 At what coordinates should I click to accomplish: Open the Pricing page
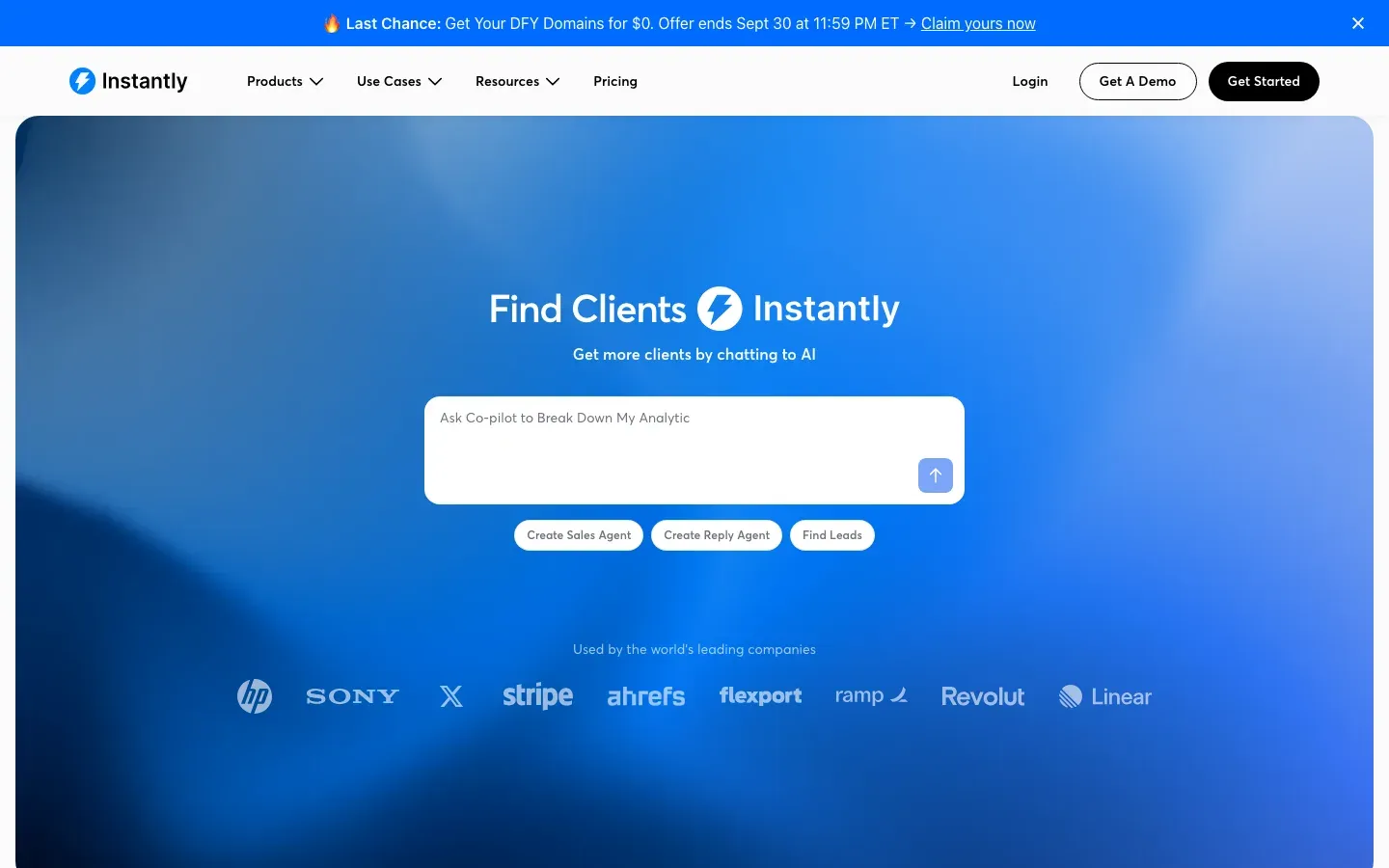click(x=615, y=81)
